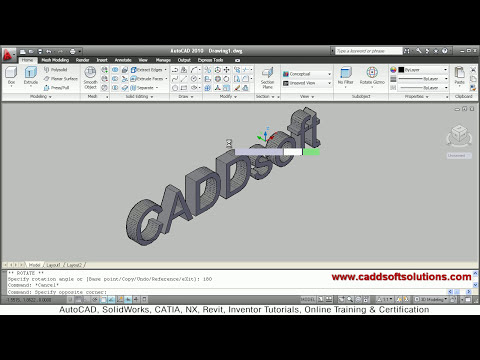
Task: Open the Manage ribbon tab
Action: click(163, 60)
